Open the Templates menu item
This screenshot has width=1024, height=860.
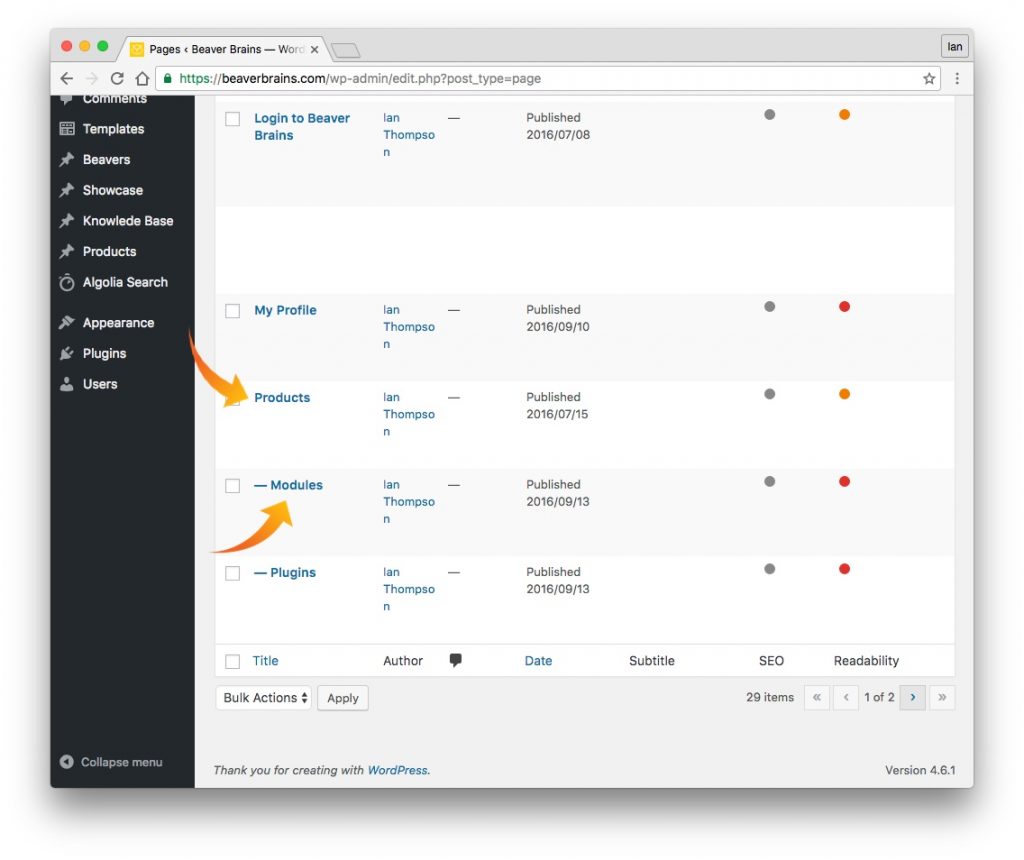pos(113,129)
